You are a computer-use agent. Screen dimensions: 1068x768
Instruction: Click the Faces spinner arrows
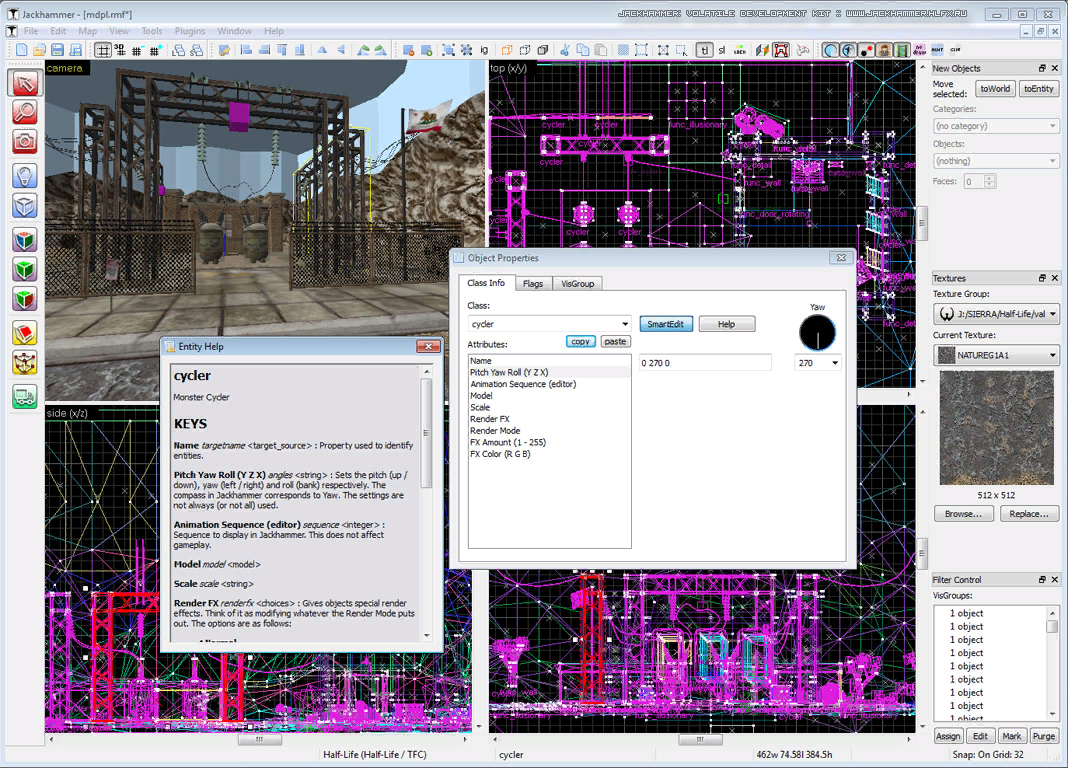990,181
